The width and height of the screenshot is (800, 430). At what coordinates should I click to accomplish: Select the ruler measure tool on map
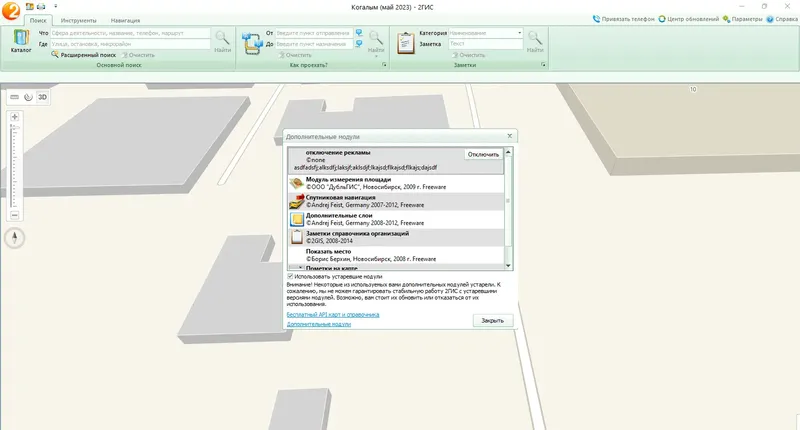point(15,97)
